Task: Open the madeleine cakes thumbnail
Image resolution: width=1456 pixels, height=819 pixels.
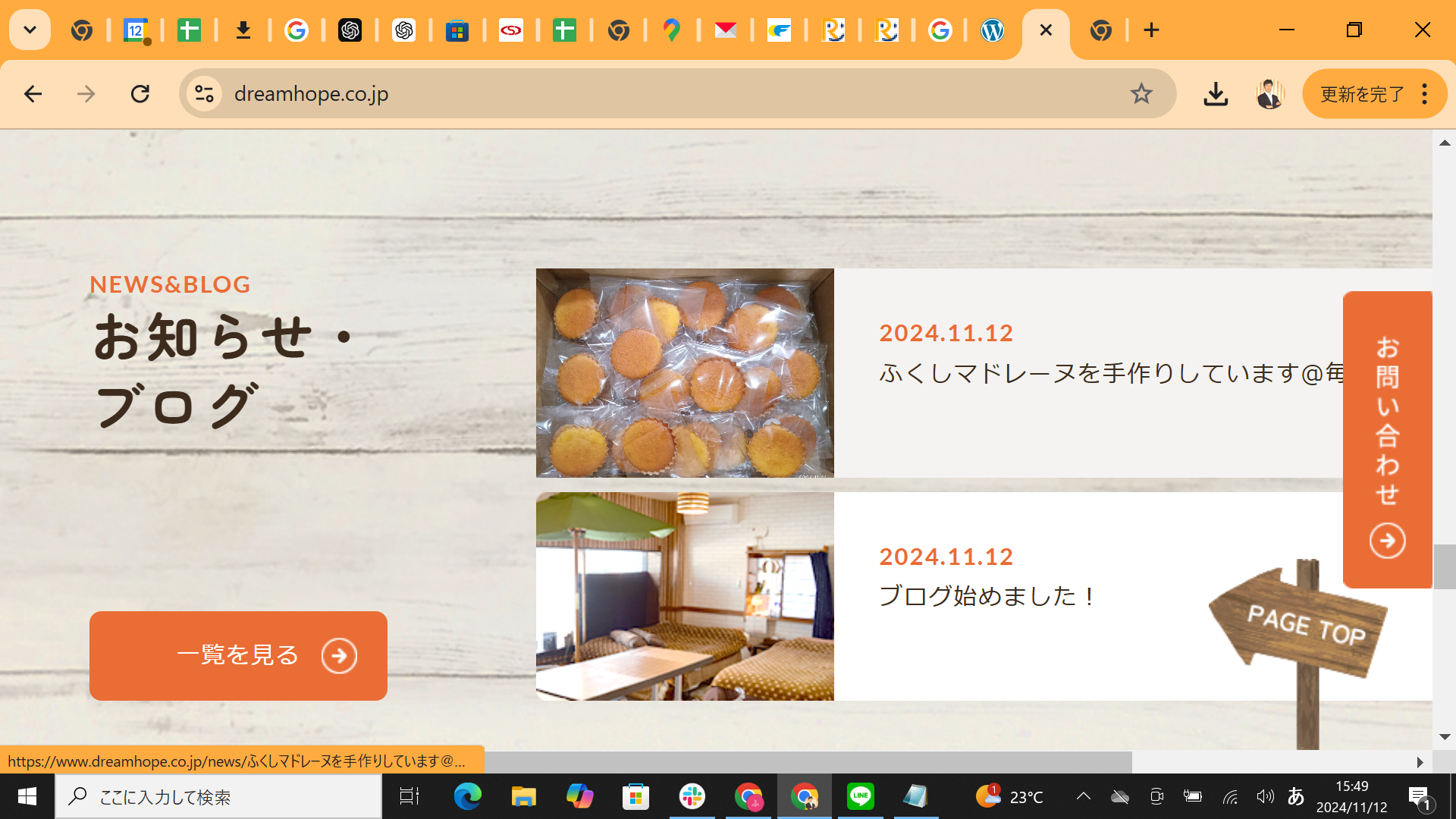Action: click(685, 372)
